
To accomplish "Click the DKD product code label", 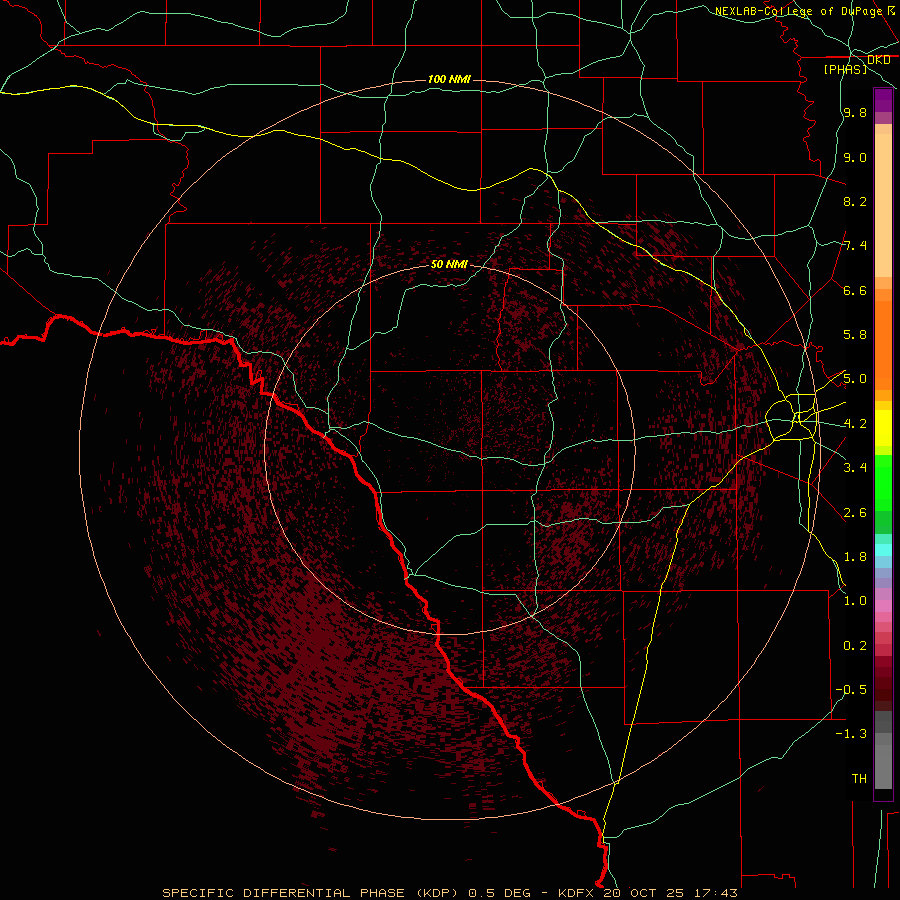I will [878, 60].
